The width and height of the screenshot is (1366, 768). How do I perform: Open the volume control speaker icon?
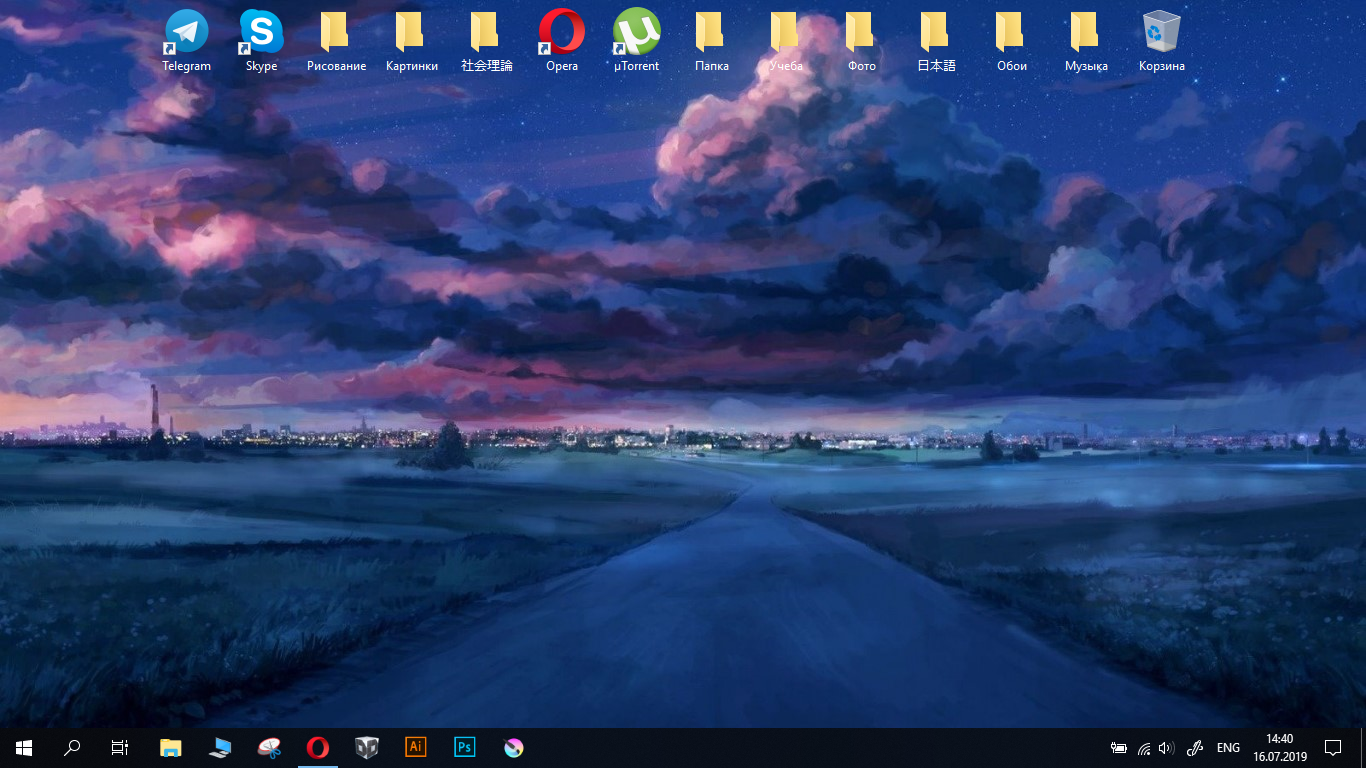pos(1166,748)
